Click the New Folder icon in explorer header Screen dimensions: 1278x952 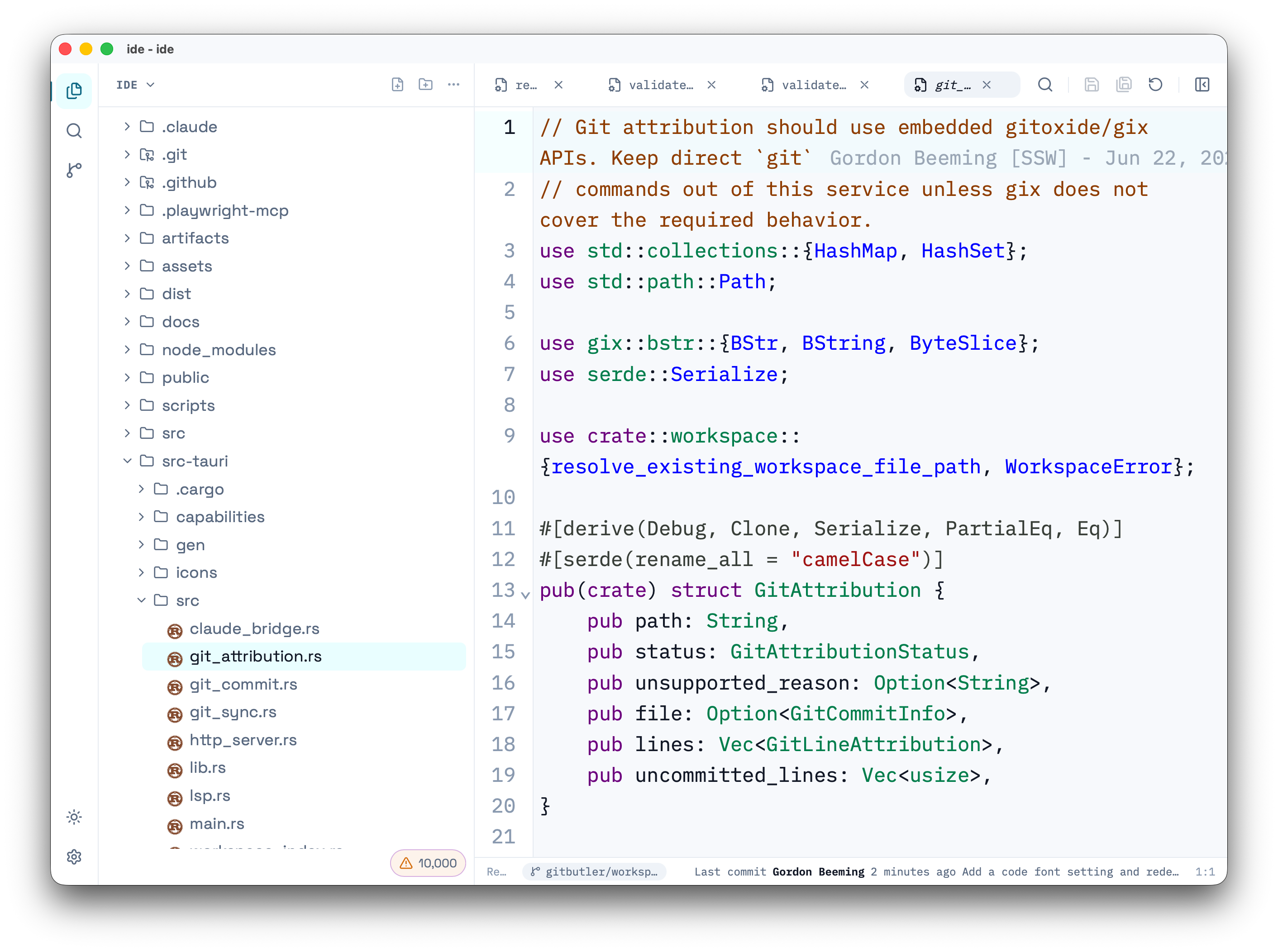click(x=425, y=85)
